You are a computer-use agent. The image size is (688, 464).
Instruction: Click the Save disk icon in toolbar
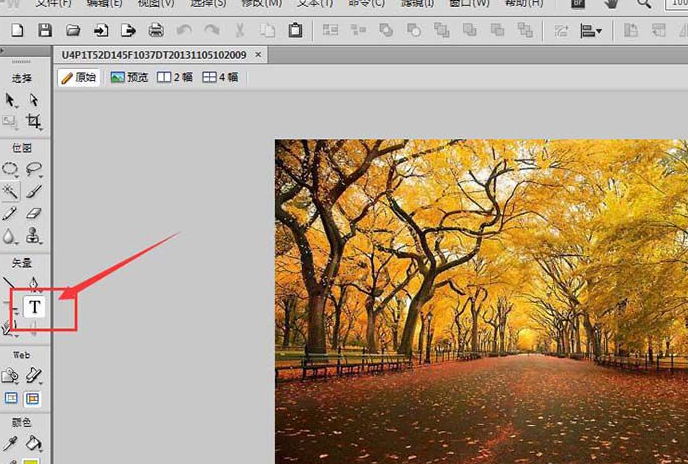point(45,31)
